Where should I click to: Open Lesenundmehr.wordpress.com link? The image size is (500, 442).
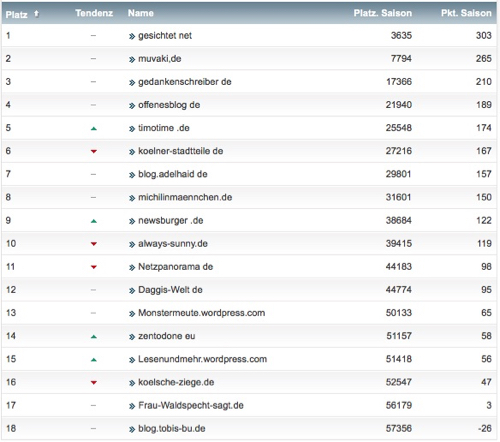203,359
